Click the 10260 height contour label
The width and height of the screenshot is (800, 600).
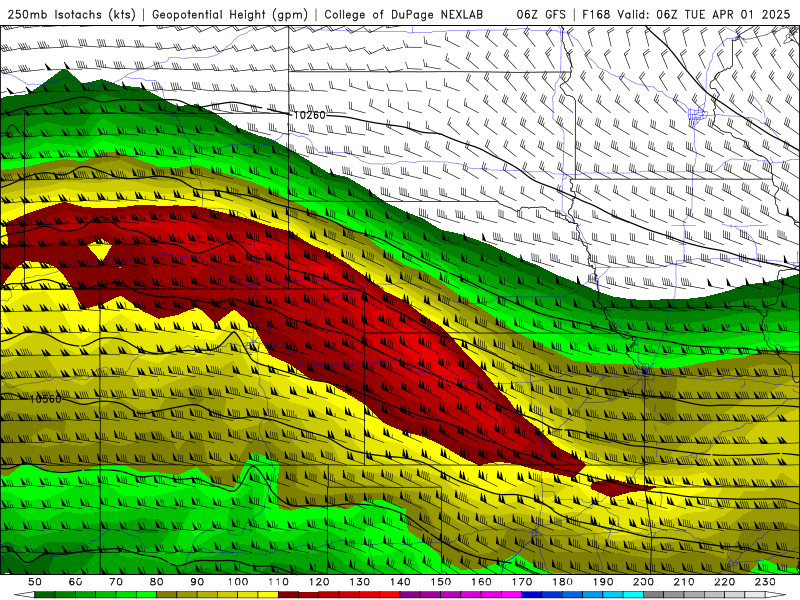tap(309, 115)
